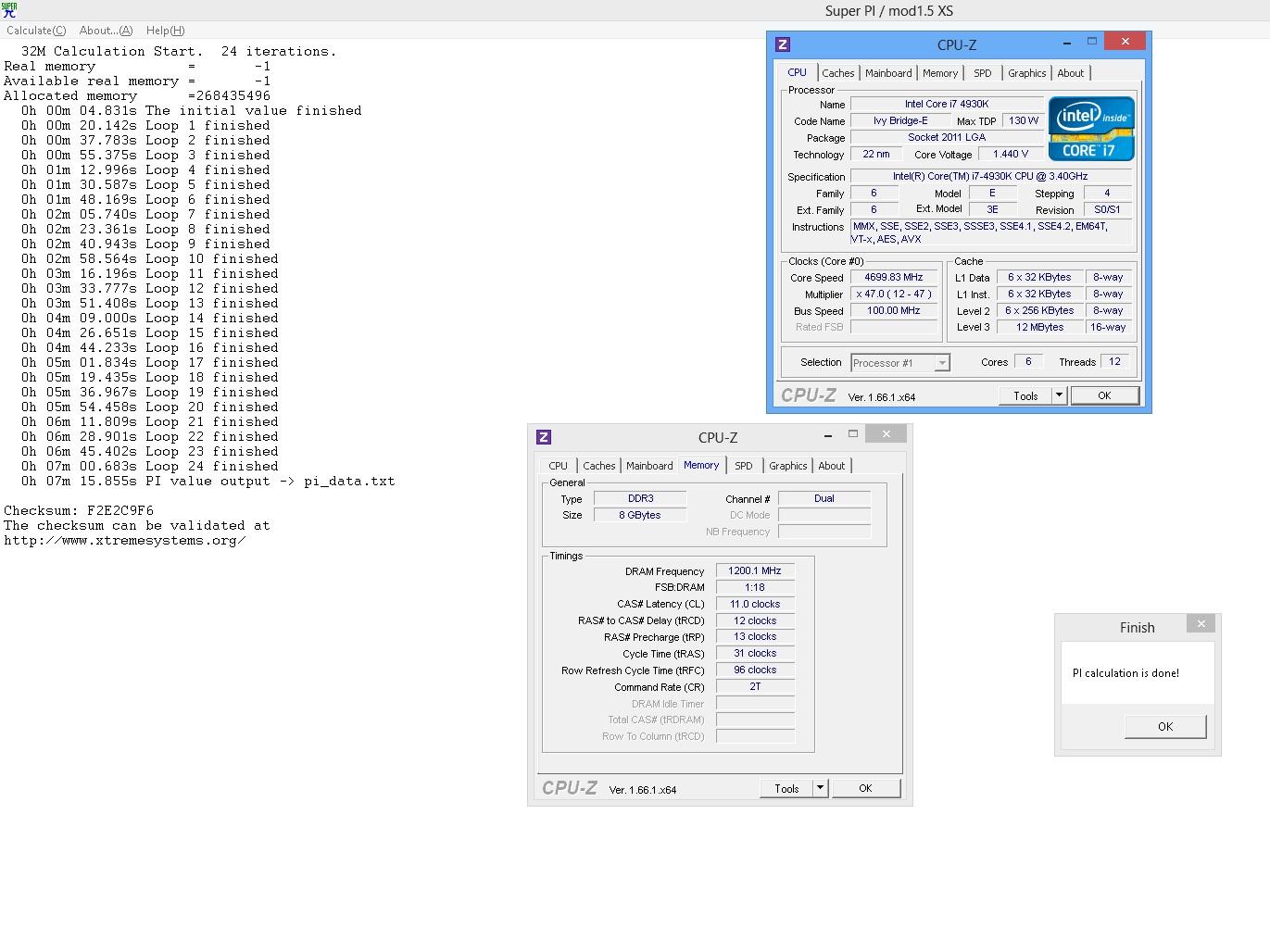Click OK in the CPU-Z CPU window
This screenshot has height=952, width=1270.
[1104, 395]
